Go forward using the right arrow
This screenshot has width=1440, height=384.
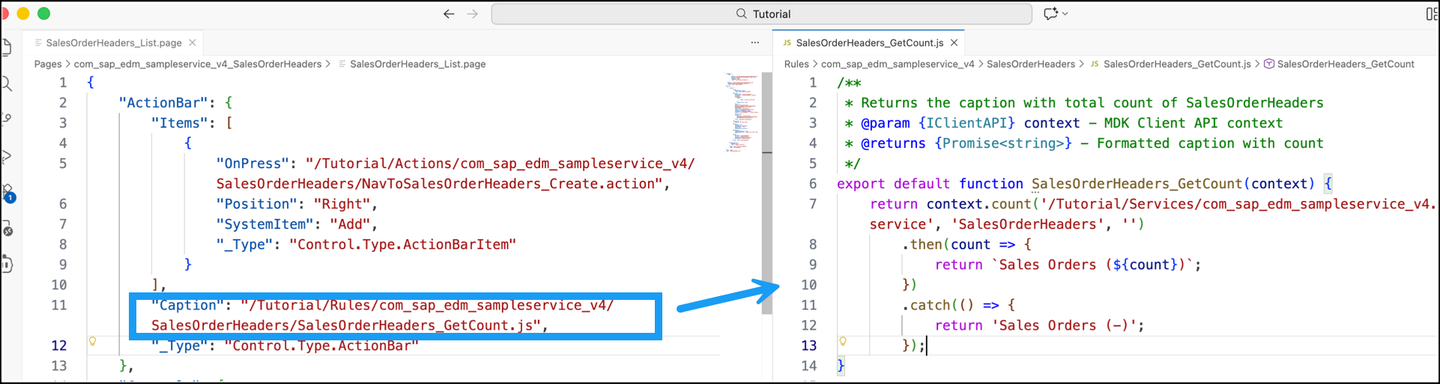click(473, 14)
